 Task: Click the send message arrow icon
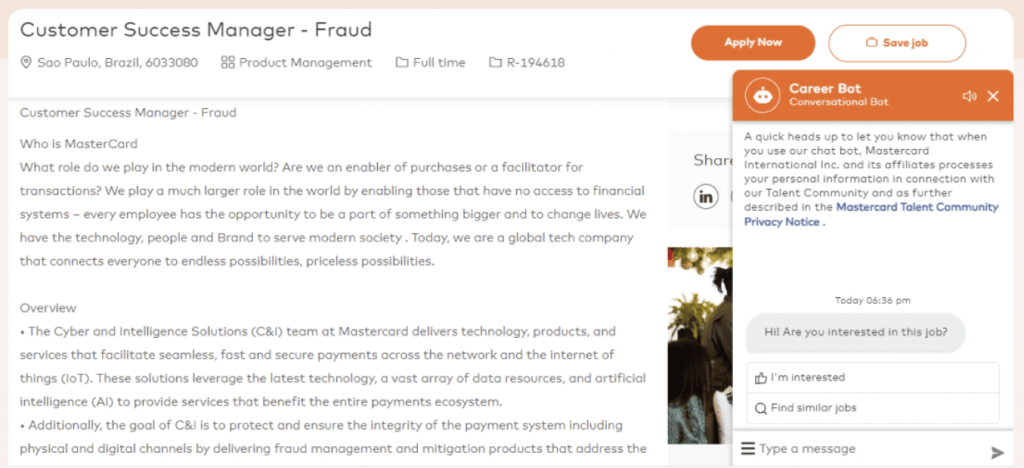(997, 452)
